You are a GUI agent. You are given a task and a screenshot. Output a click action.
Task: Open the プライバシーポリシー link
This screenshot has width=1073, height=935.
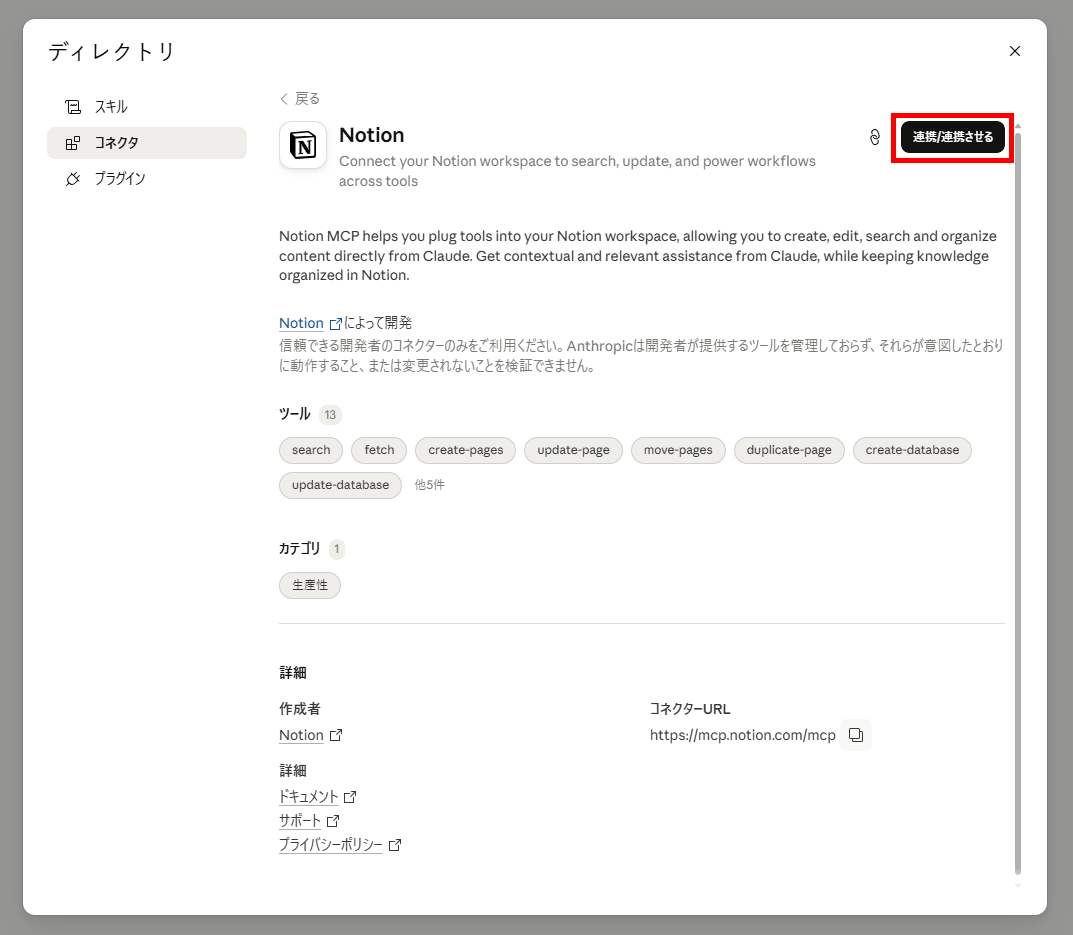pyautogui.click(x=331, y=845)
